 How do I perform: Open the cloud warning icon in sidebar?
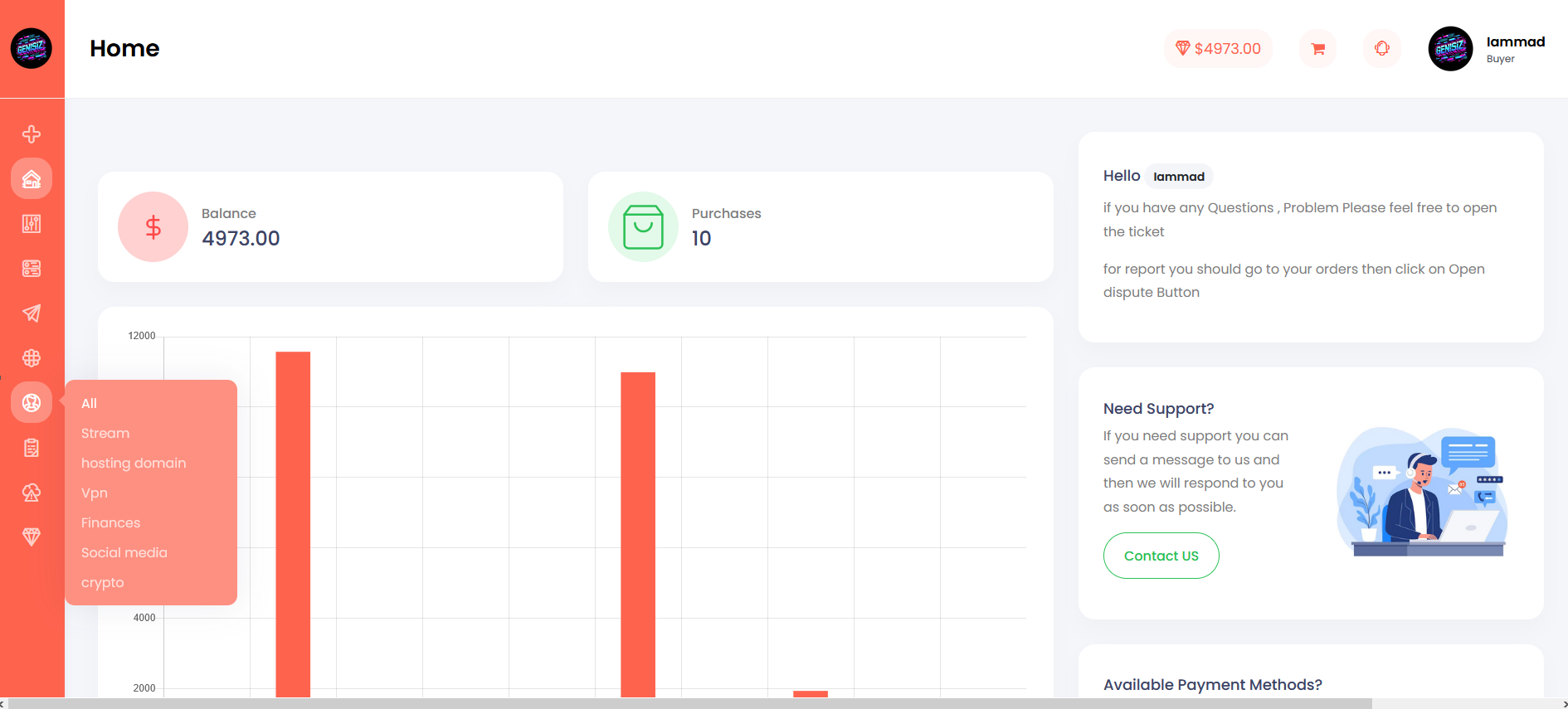[x=32, y=493]
